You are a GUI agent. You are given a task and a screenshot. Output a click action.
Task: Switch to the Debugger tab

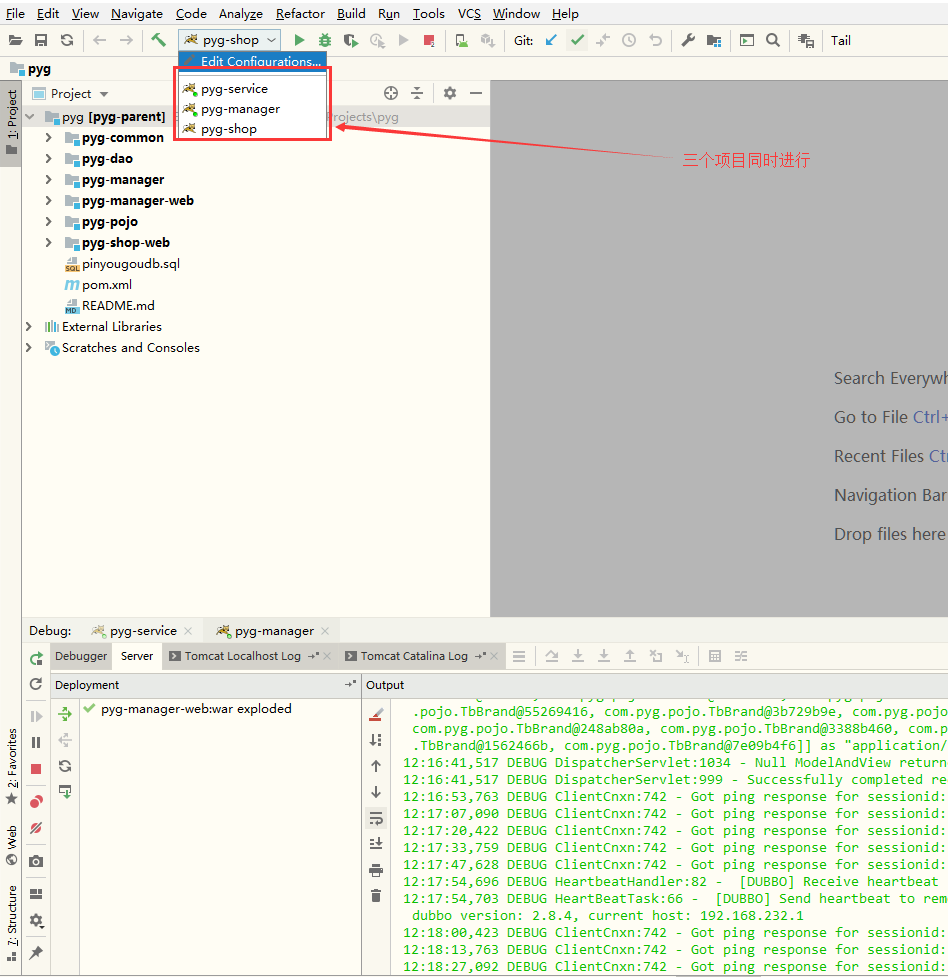click(x=81, y=656)
